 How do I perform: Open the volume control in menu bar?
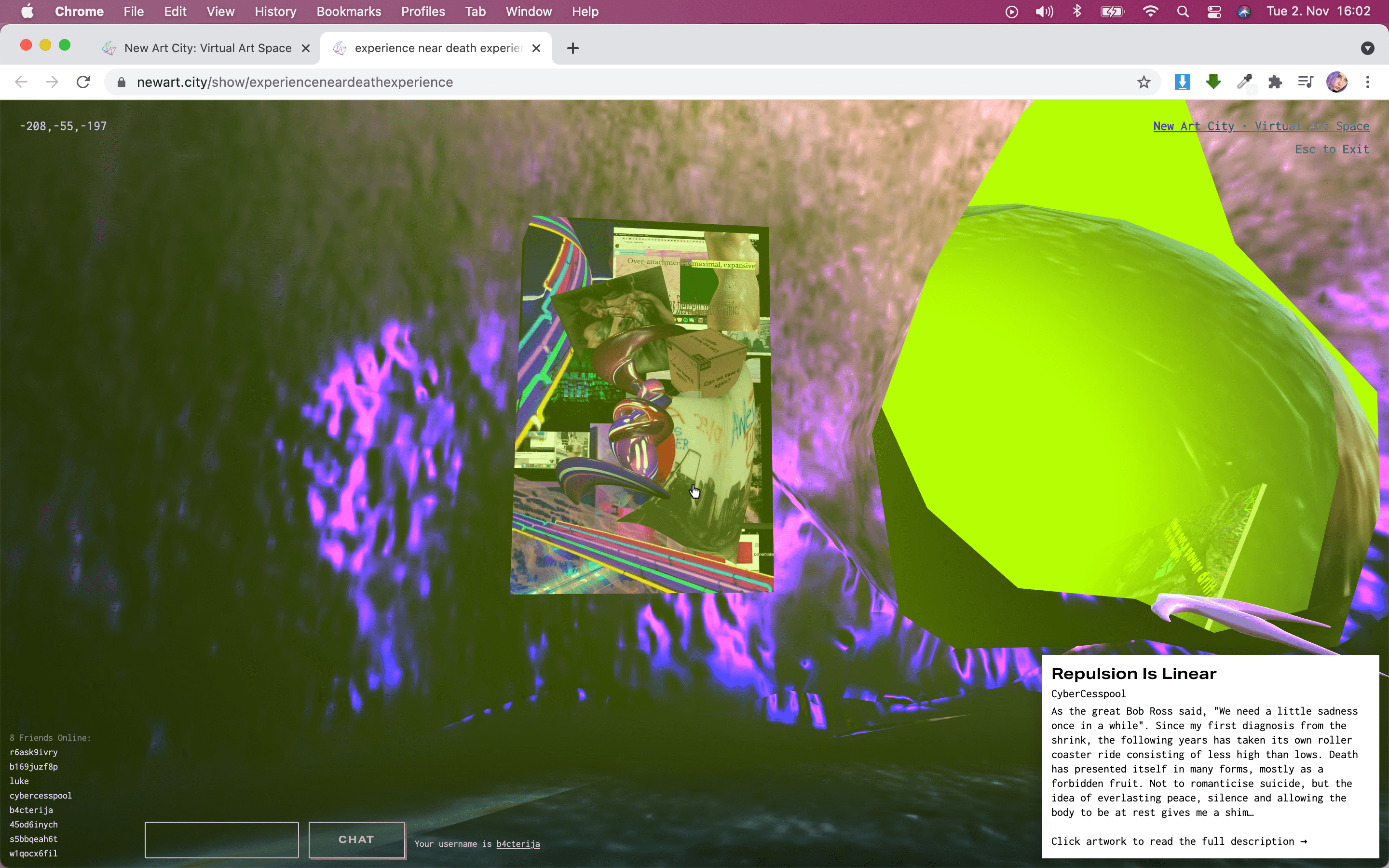point(1044,12)
